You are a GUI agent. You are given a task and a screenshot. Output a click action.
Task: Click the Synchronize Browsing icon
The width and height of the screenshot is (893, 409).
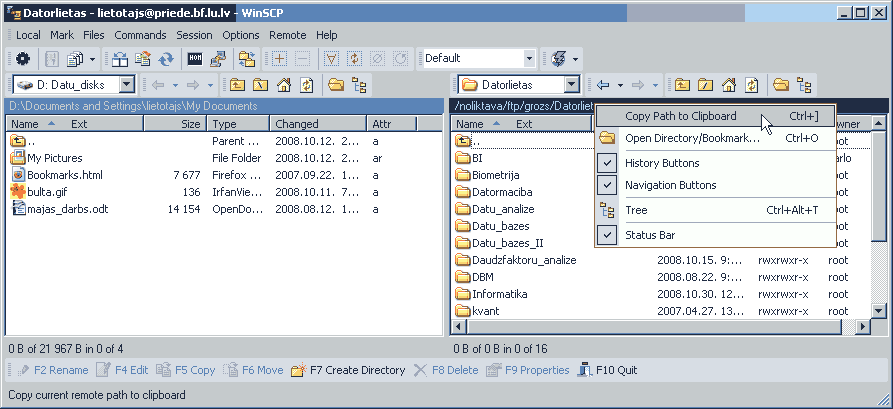(x=248, y=58)
